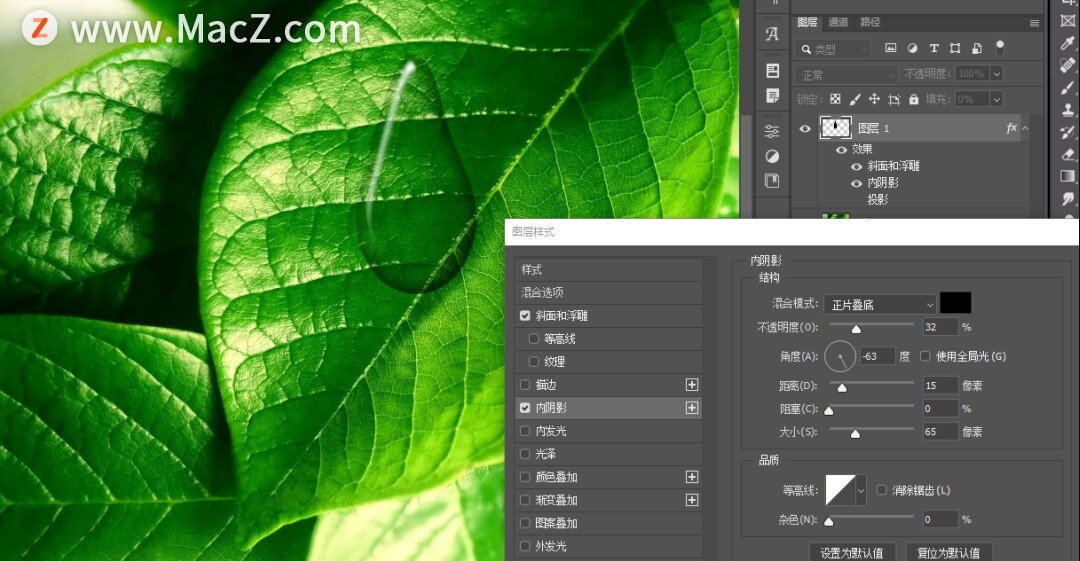Open the Layers panel menu icon
1080x561 pixels.
click(x=1034, y=23)
